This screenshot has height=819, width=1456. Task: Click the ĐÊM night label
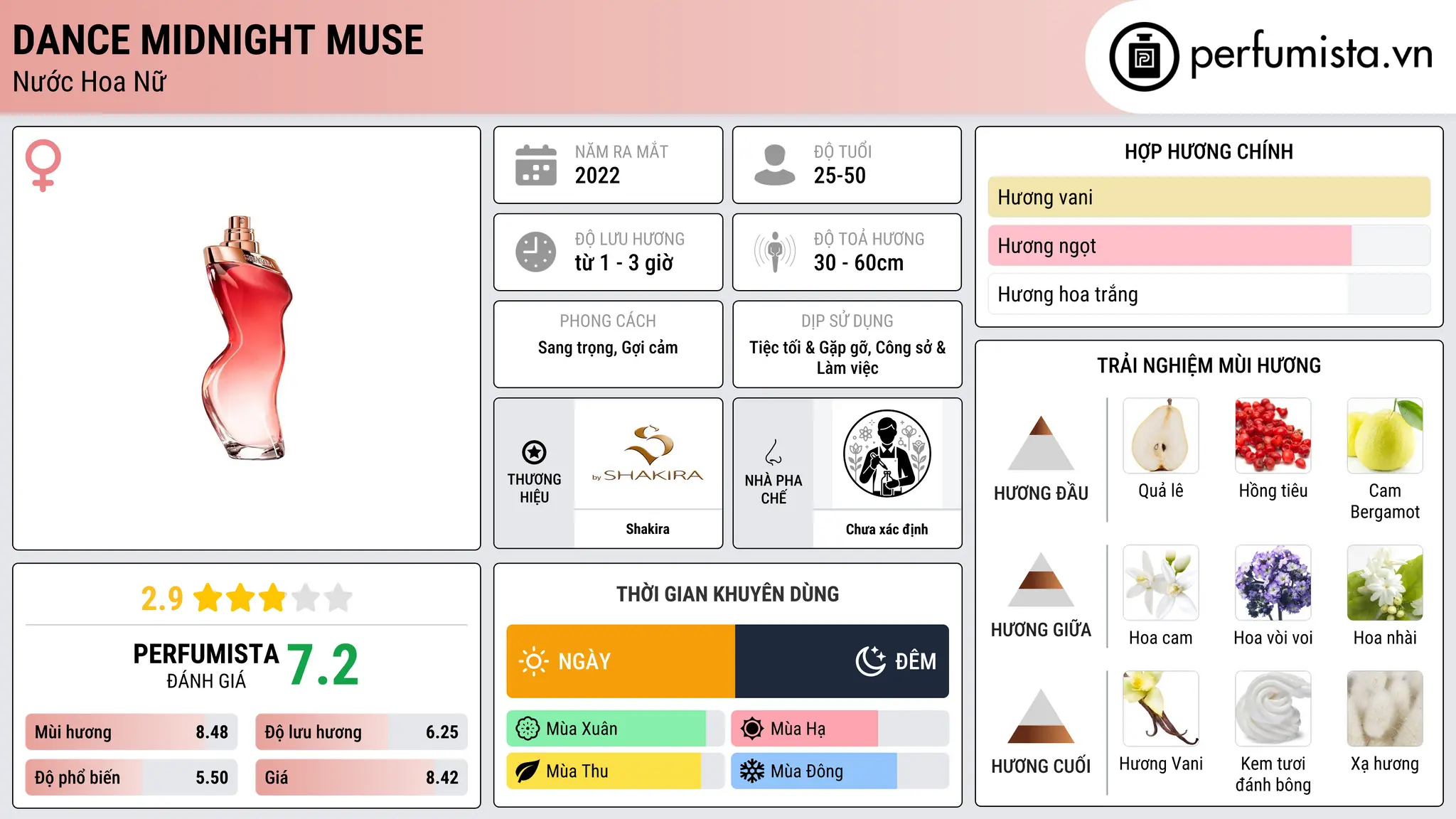click(916, 661)
